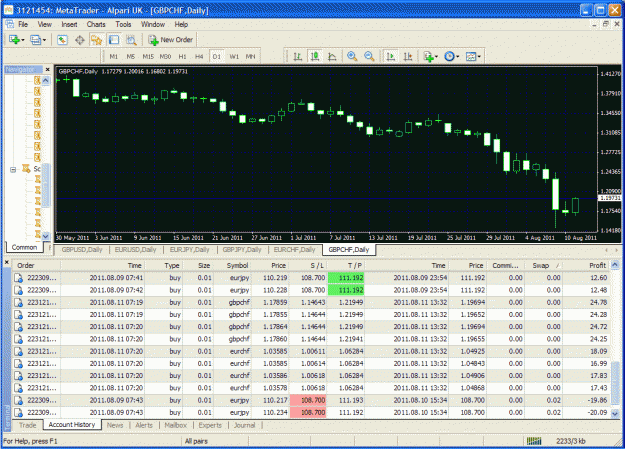The image size is (625, 449).
Task: Select the line chart type icon
Action: (332, 57)
